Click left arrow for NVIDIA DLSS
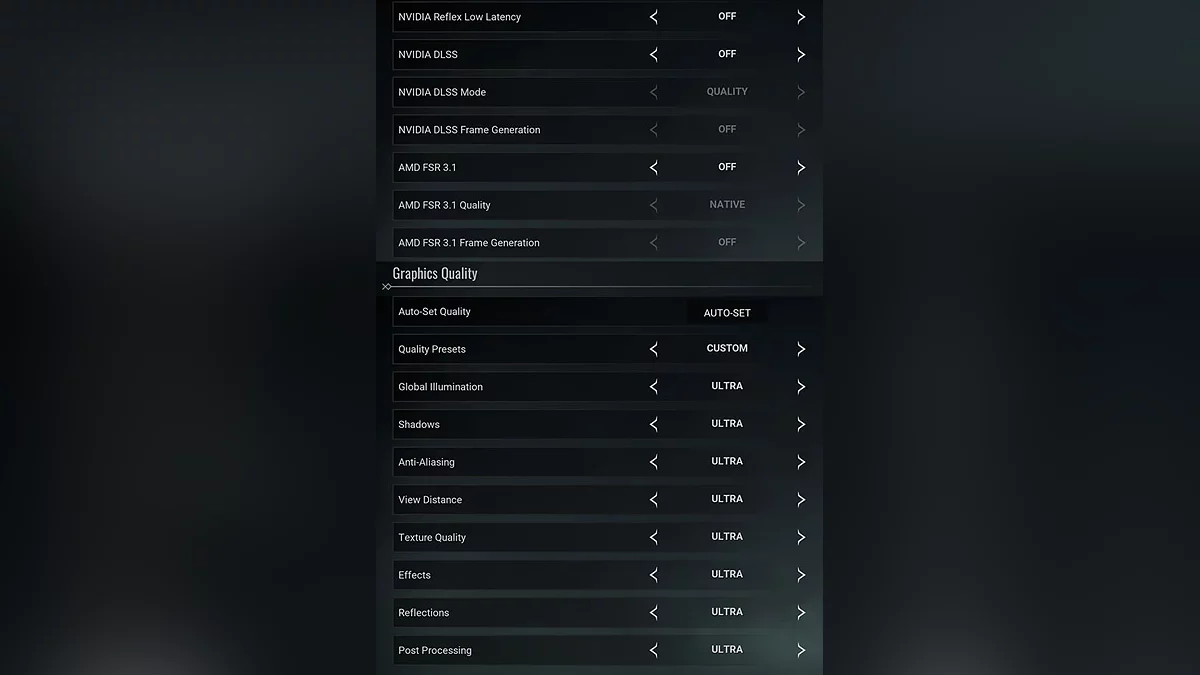The height and width of the screenshot is (675, 1200). pyautogui.click(x=654, y=55)
